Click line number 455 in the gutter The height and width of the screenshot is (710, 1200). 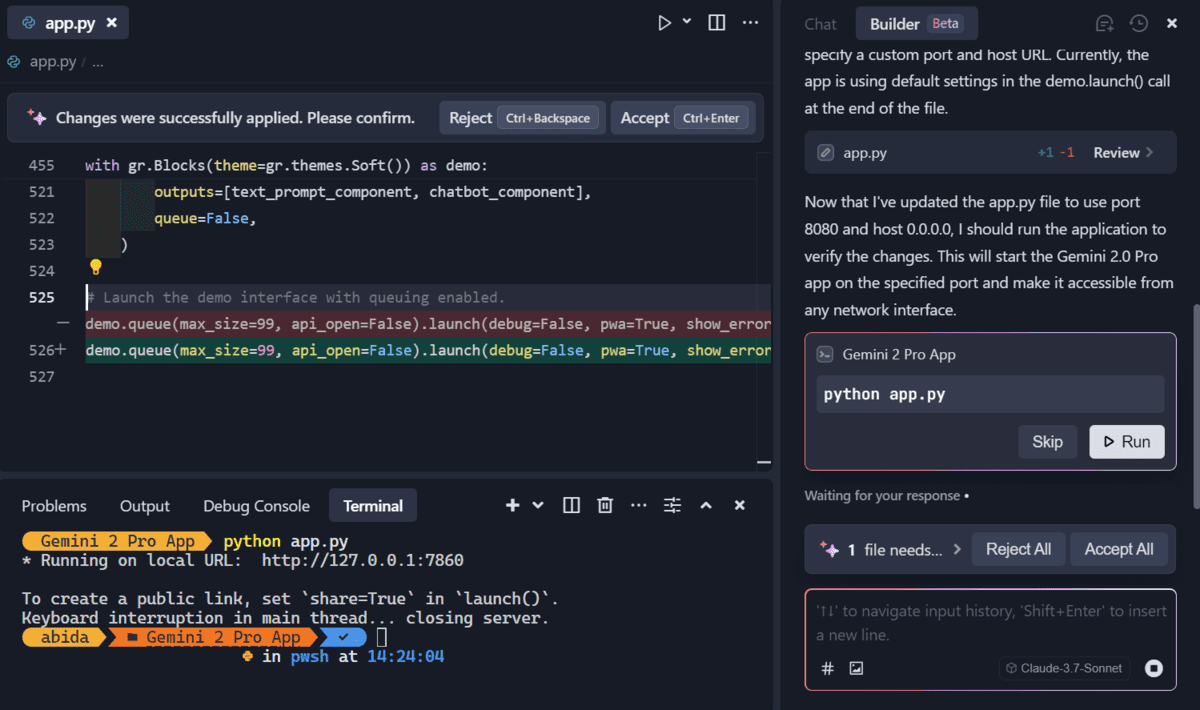(42, 165)
